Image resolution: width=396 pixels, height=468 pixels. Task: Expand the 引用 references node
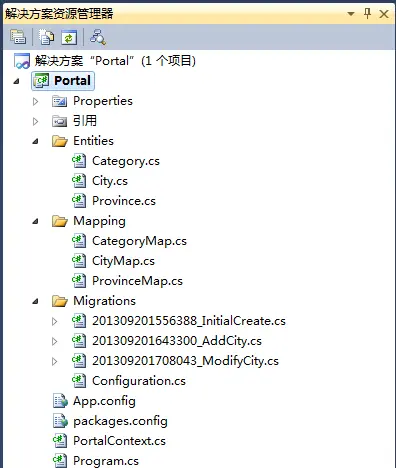tap(35, 121)
